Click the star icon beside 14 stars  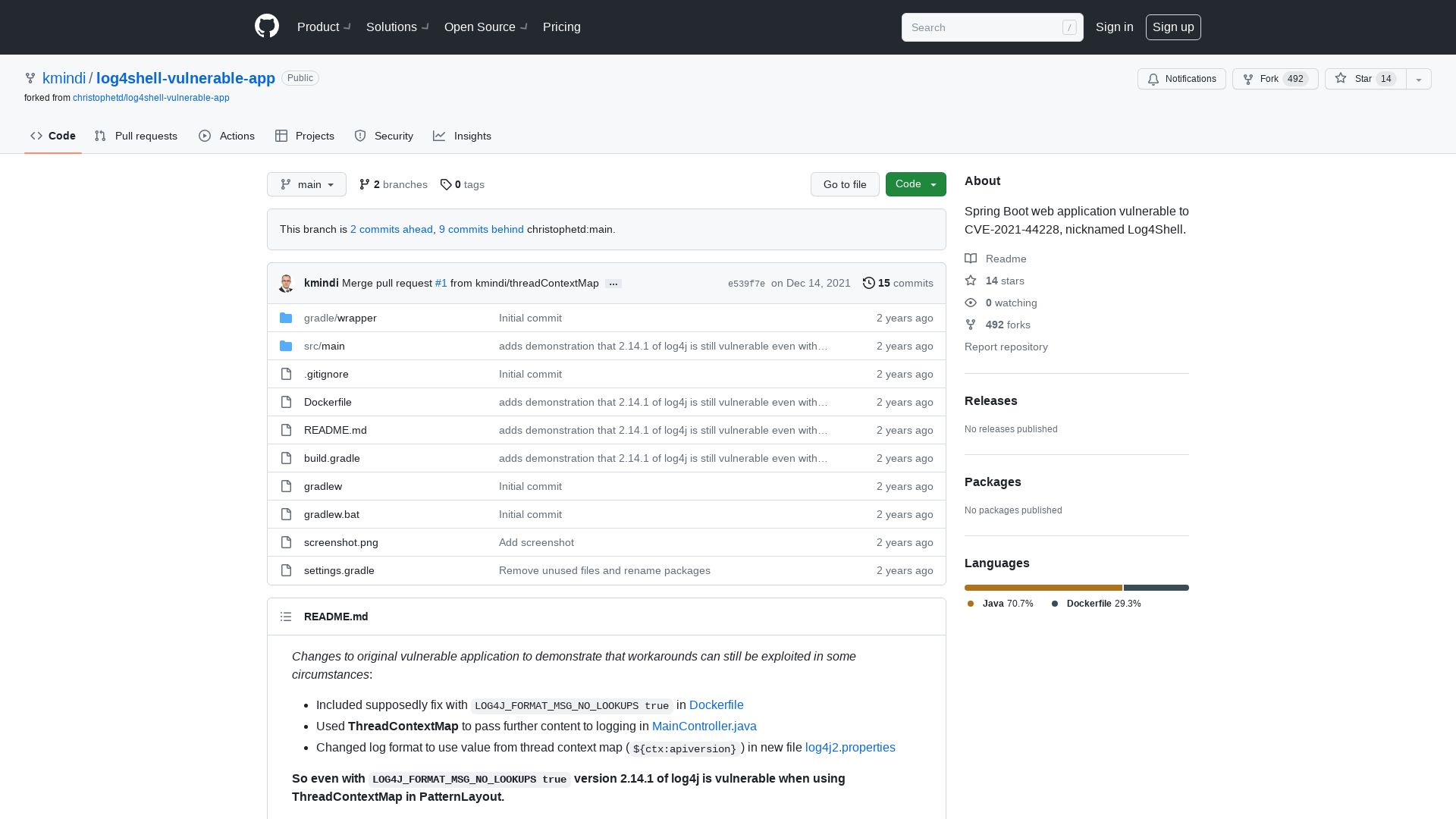tap(971, 281)
